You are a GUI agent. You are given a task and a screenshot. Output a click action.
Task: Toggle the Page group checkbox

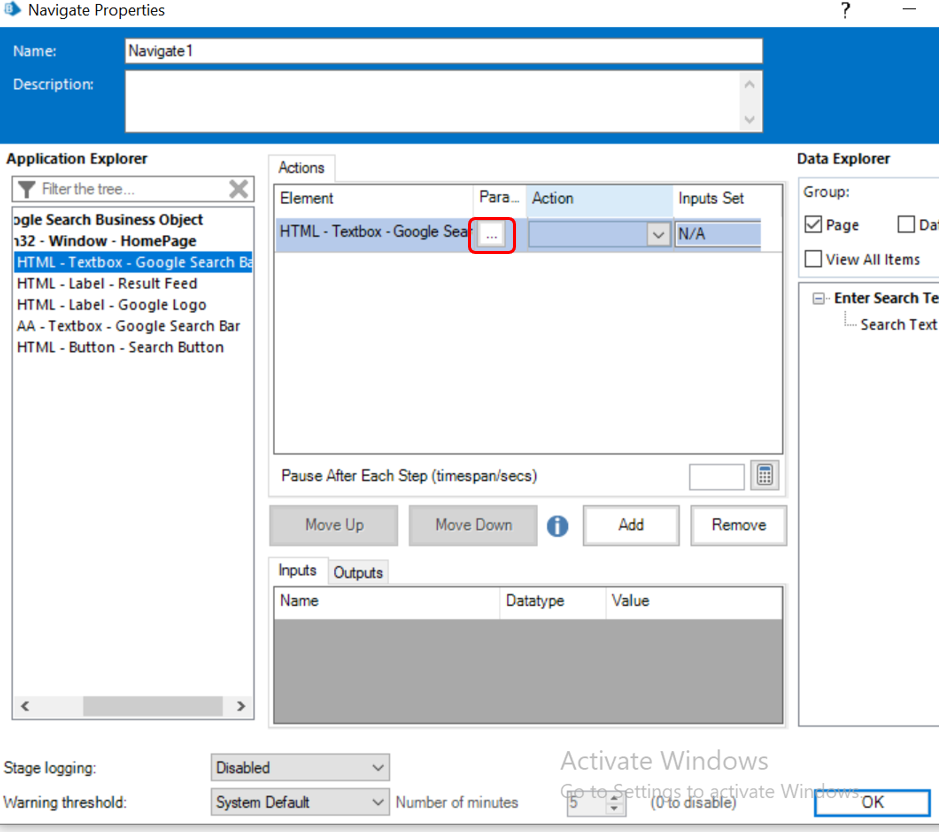coord(813,225)
